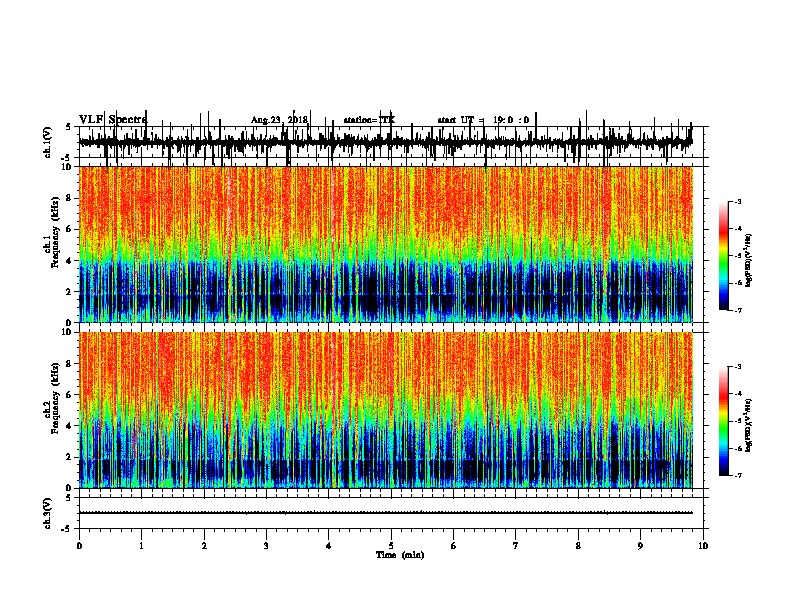792x612 pixels.
Task: Click the "ch.3(V)" axis label
Action: (x=47, y=514)
